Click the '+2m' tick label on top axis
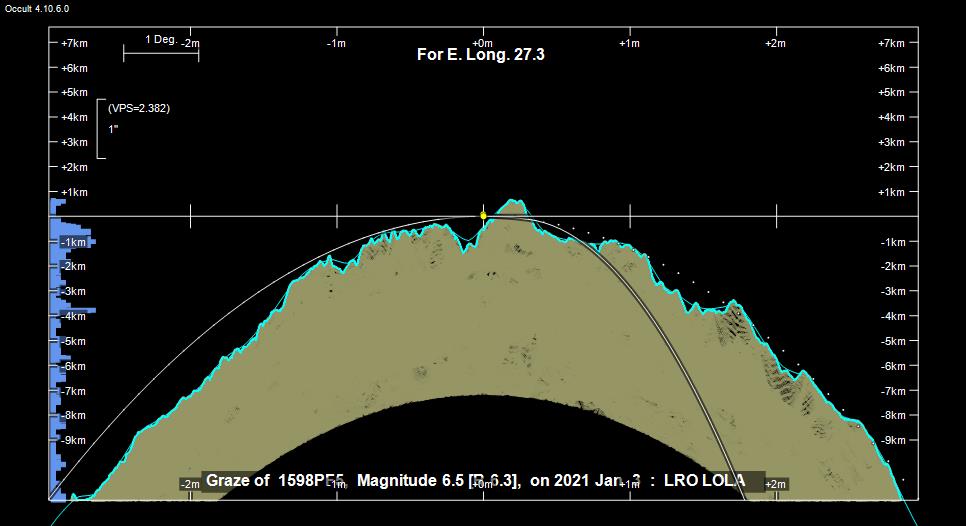This screenshot has height=526, width=966. click(775, 43)
